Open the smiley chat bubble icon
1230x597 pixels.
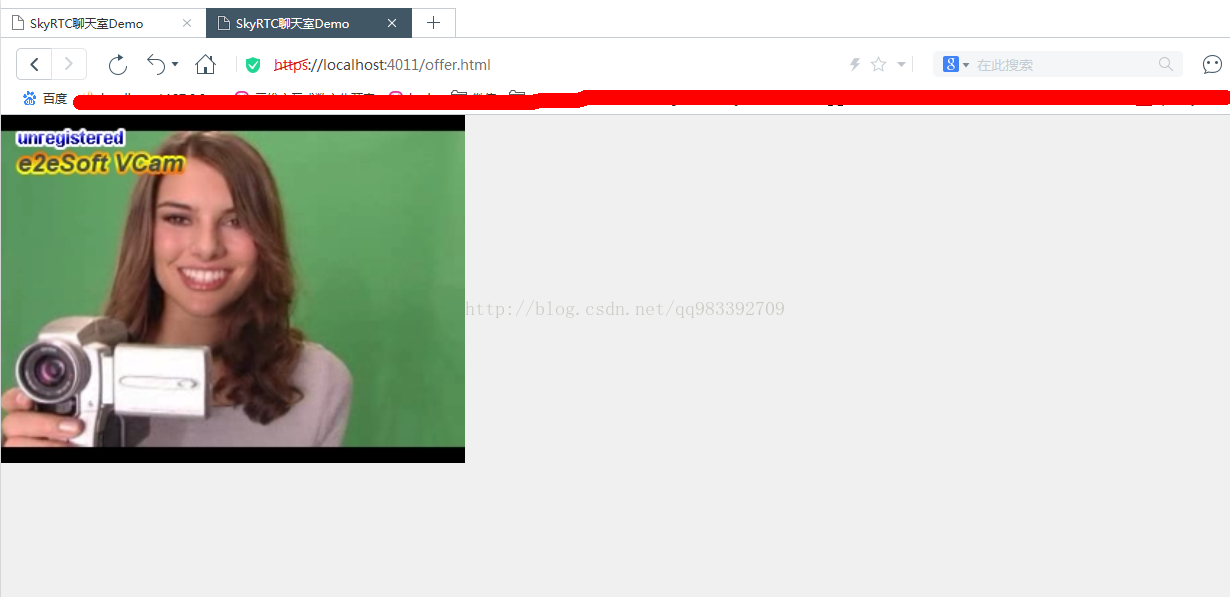(x=1212, y=65)
